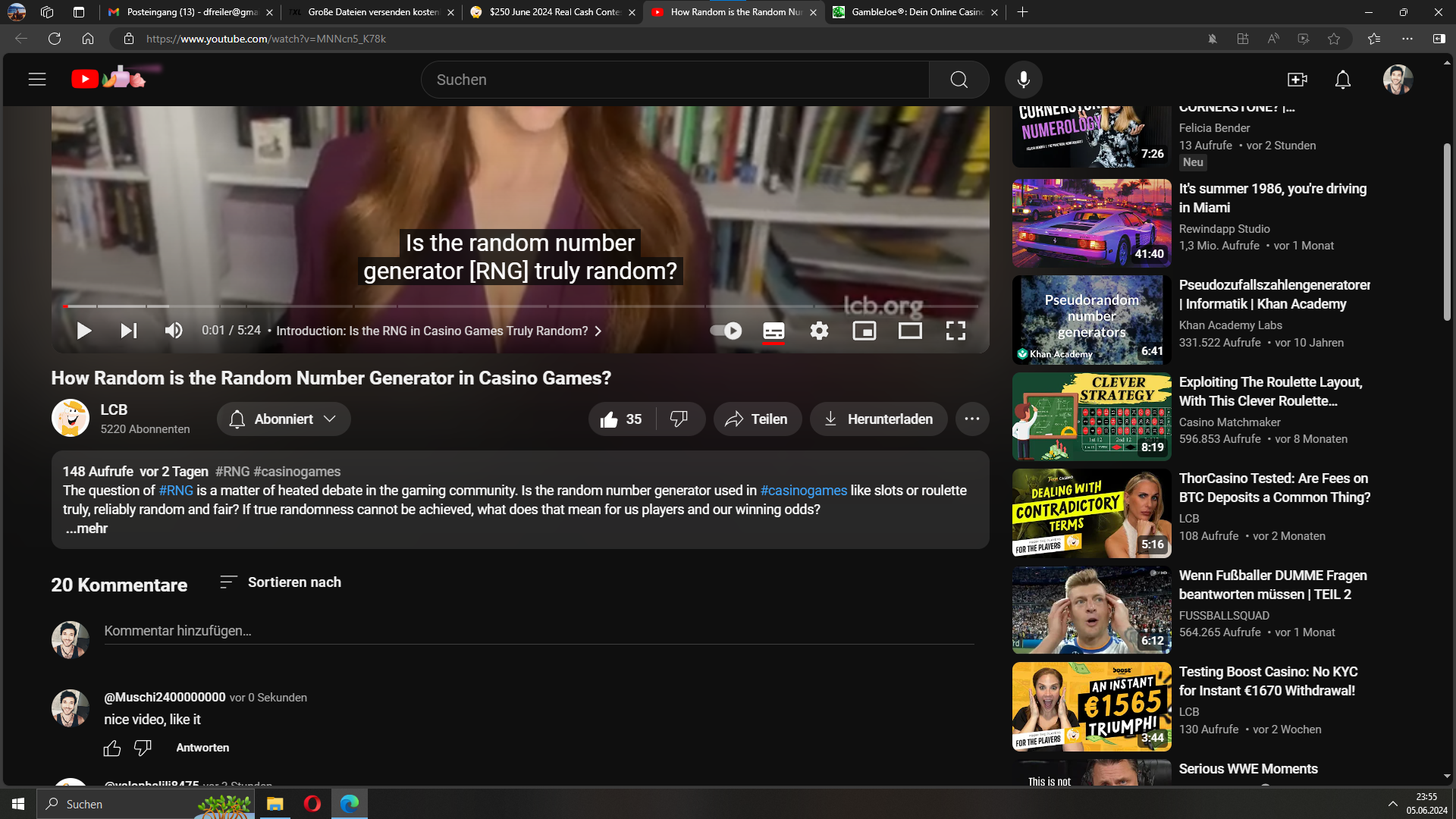Viewport: 1456px width, 819px height.
Task: Toggle theater mode
Action: (x=910, y=331)
